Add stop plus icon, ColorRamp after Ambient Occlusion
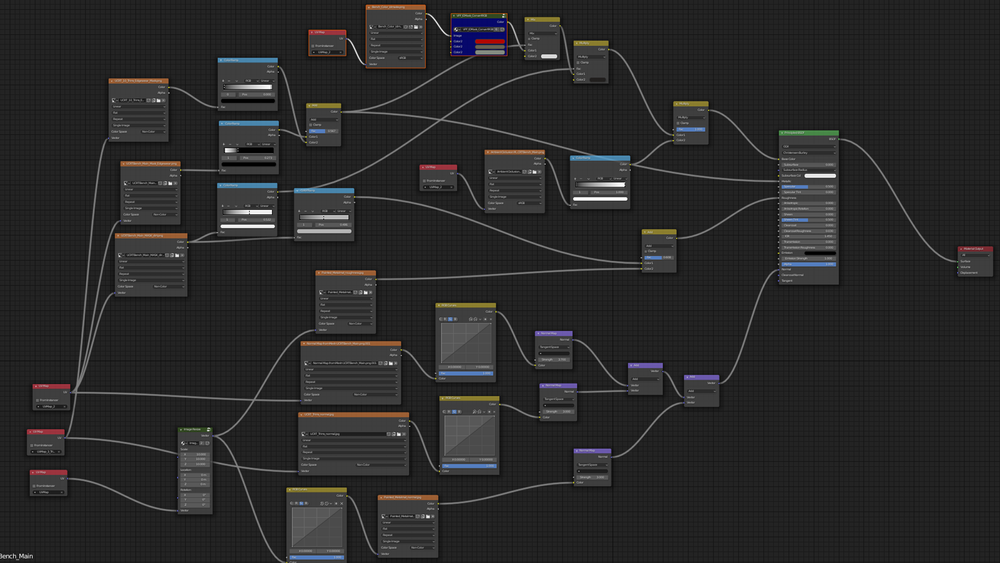Viewport: 1000px width, 563px height. (x=575, y=179)
